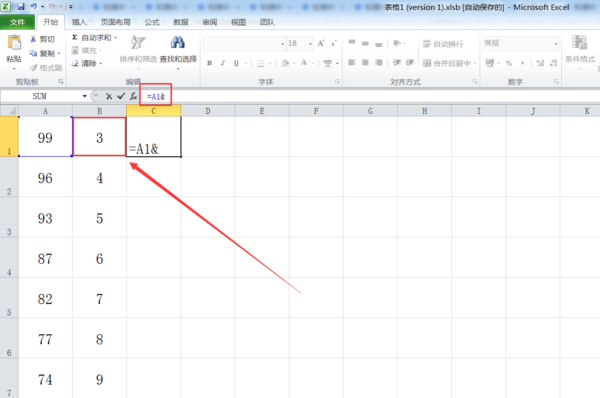This screenshot has width=600, height=398.
Task: Toggle Italic formatting
Action: pos(222,63)
